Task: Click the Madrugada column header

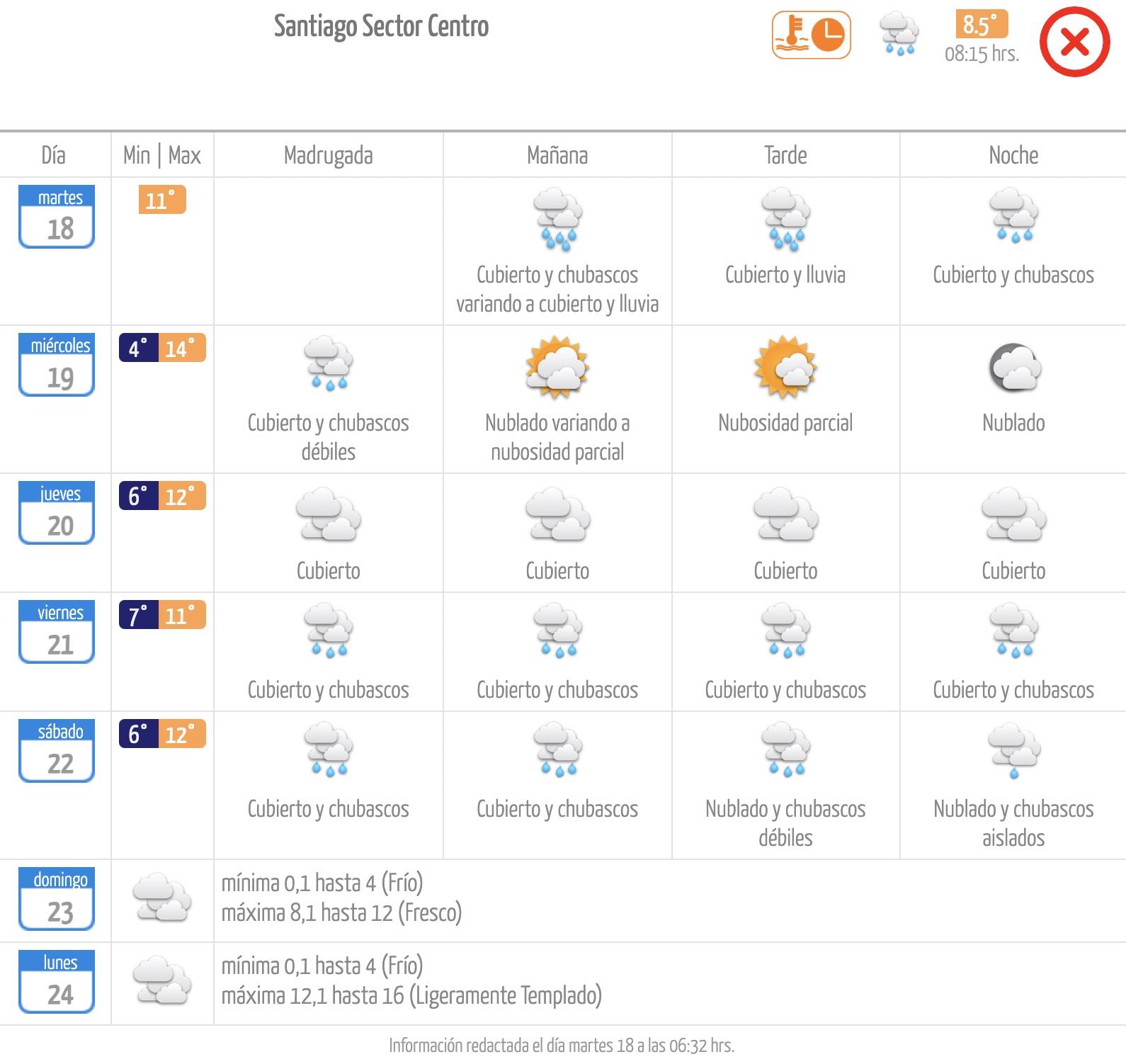Action: [329, 155]
